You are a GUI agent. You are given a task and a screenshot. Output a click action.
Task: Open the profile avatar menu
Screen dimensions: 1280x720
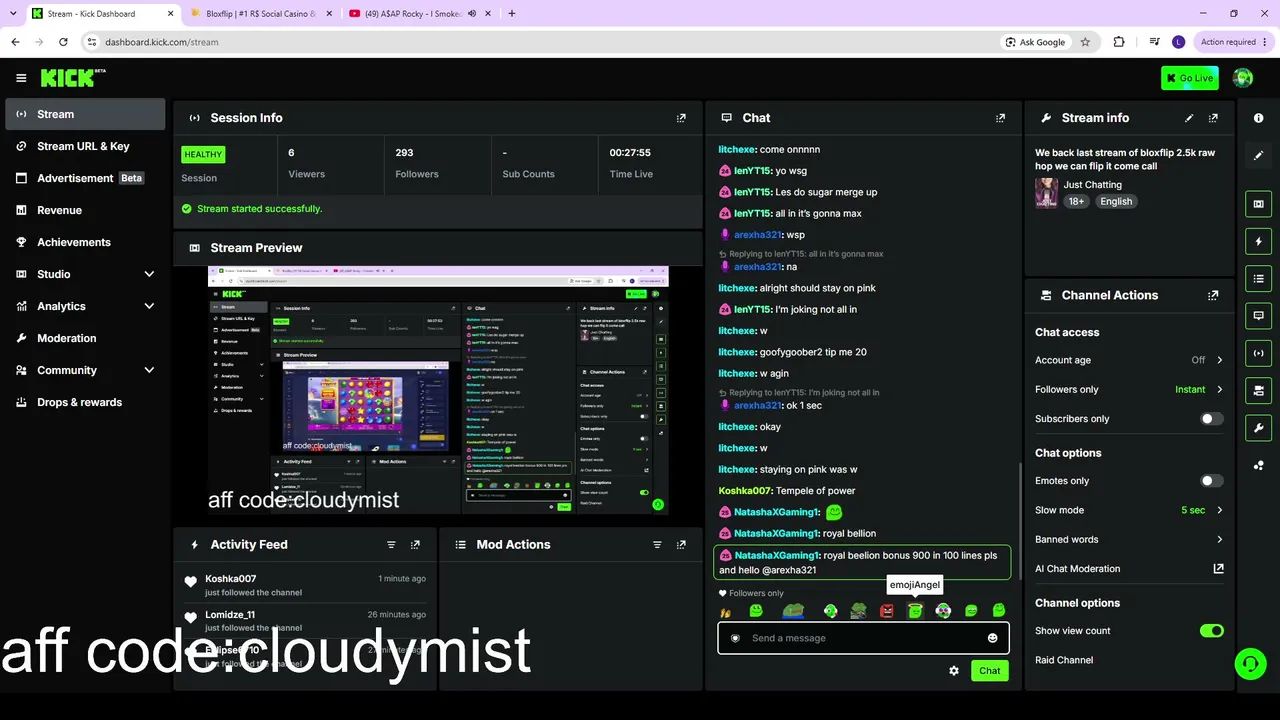tap(1243, 78)
